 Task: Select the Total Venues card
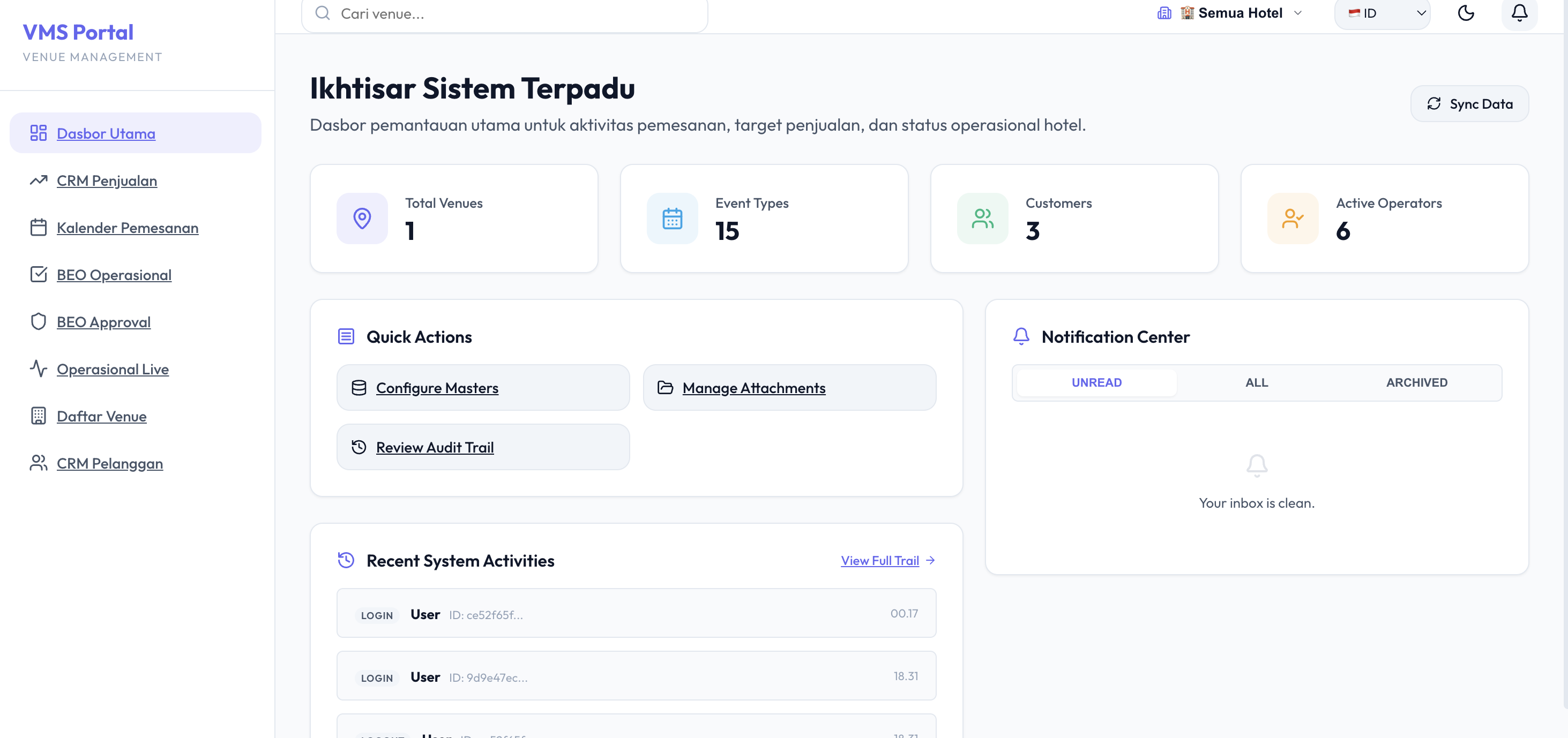[454, 219]
